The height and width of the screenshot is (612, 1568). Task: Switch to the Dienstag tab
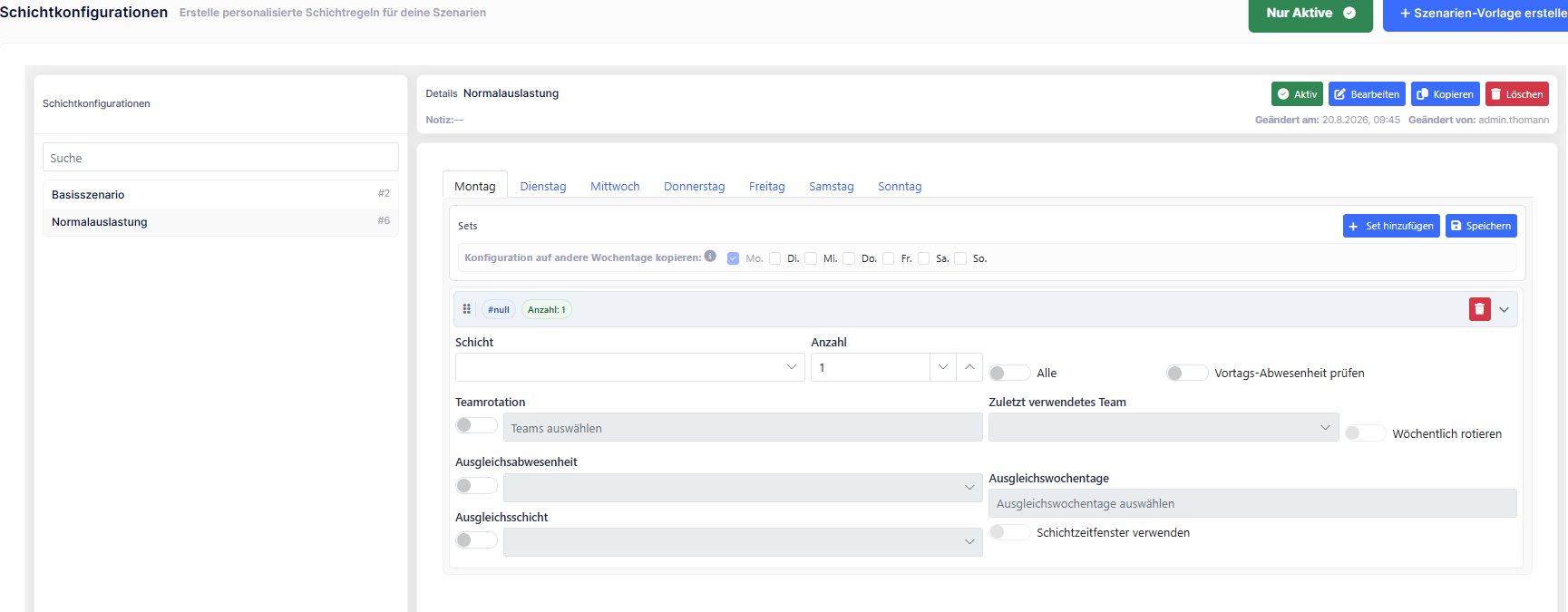[543, 186]
